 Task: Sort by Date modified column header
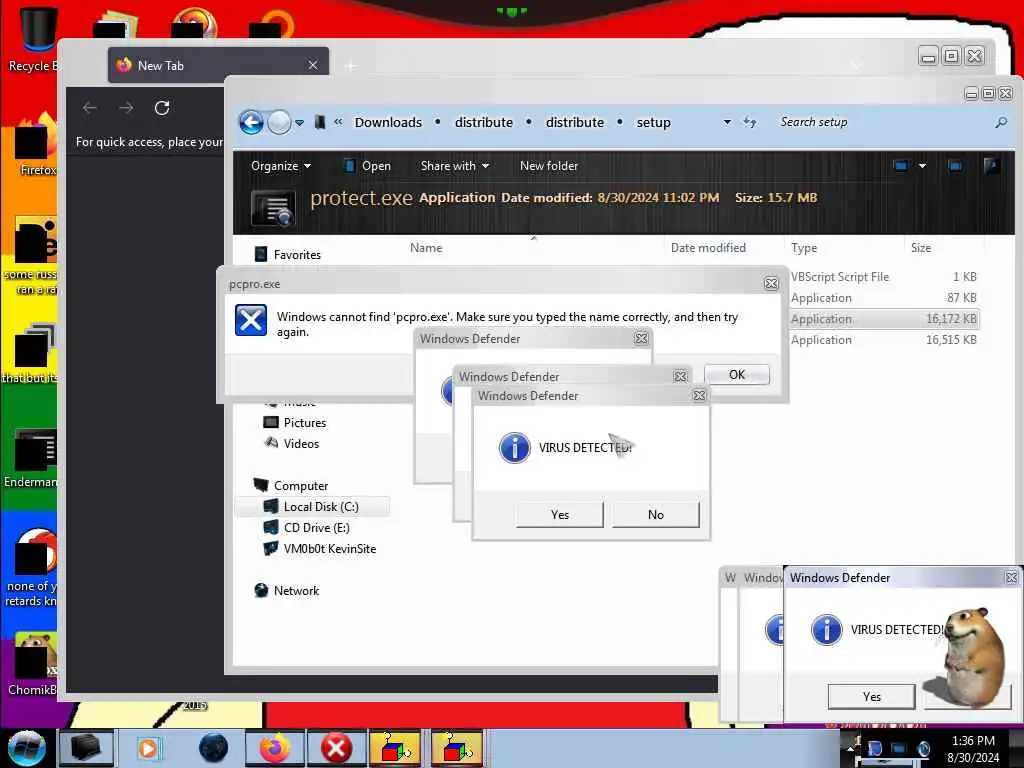(708, 248)
